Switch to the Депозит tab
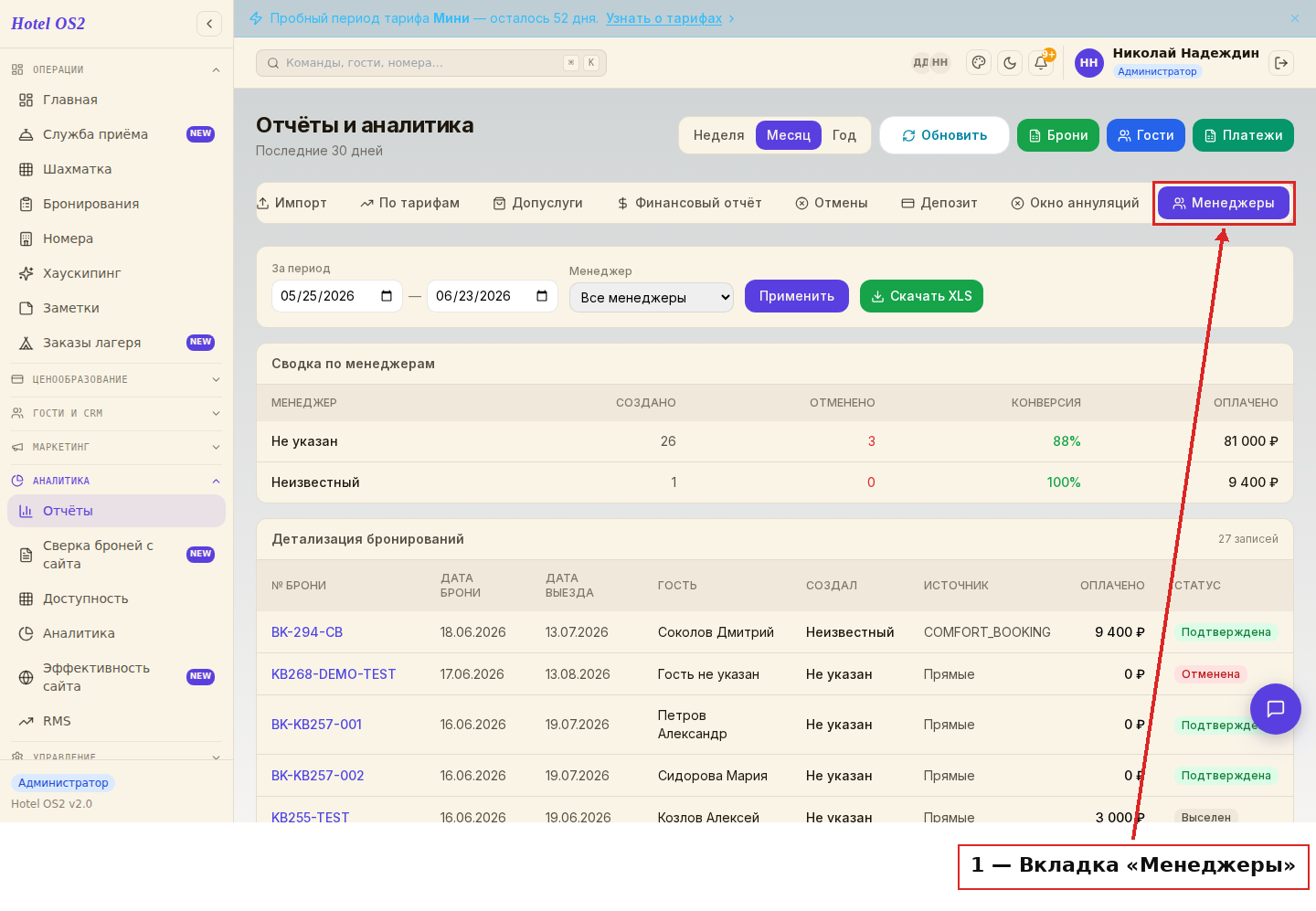1316x911 pixels. [939, 203]
